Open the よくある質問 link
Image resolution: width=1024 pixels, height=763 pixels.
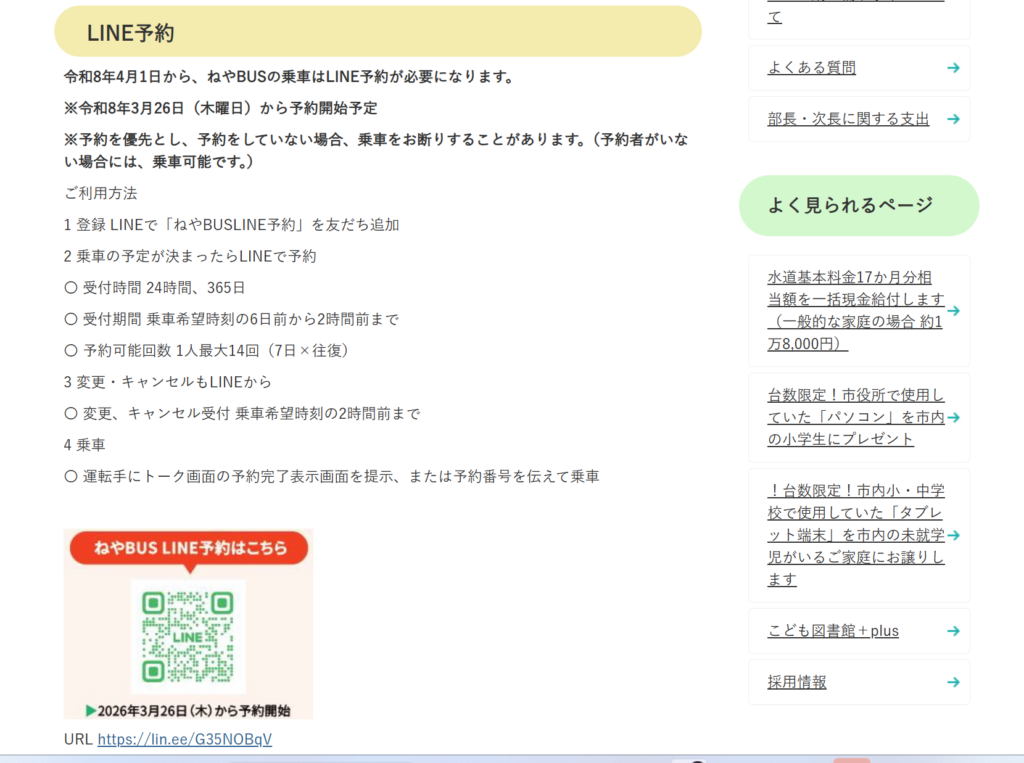811,67
